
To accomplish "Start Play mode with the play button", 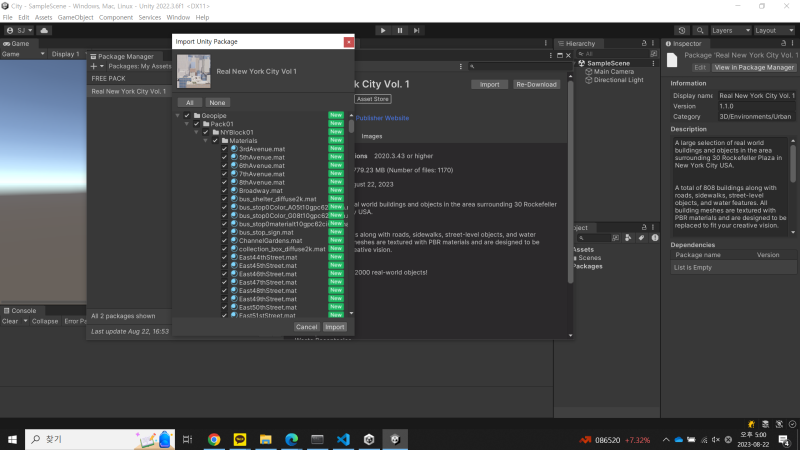I will 383,31.
